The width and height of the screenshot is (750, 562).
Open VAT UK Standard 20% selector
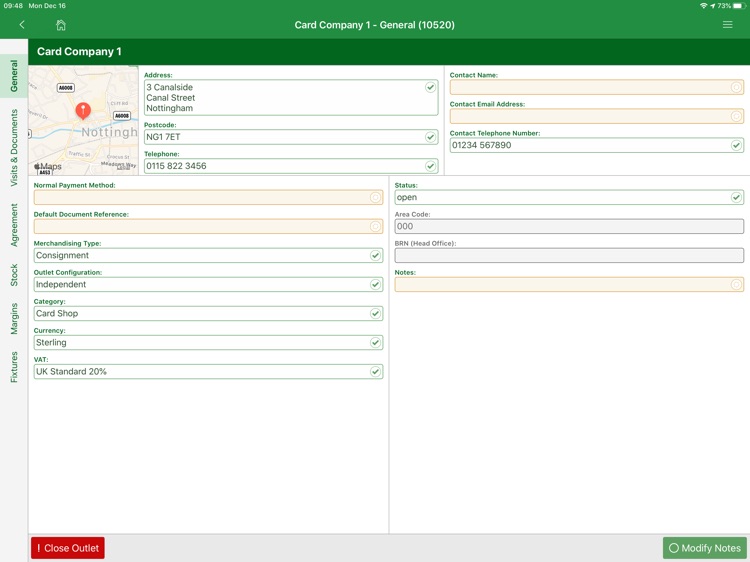209,372
